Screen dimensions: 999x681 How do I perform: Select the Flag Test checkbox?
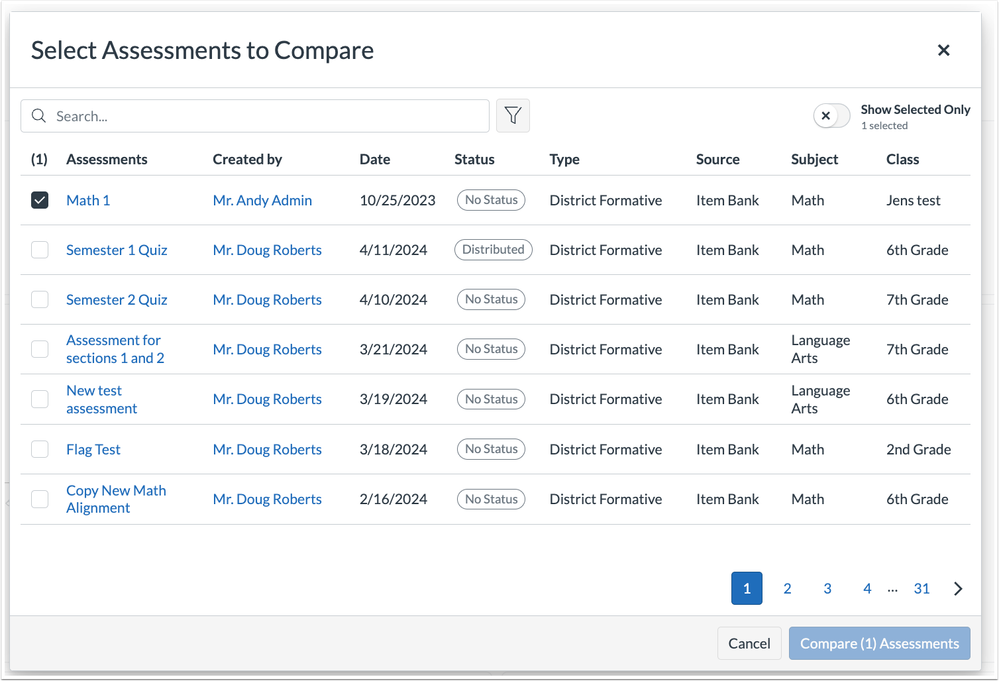pos(39,449)
